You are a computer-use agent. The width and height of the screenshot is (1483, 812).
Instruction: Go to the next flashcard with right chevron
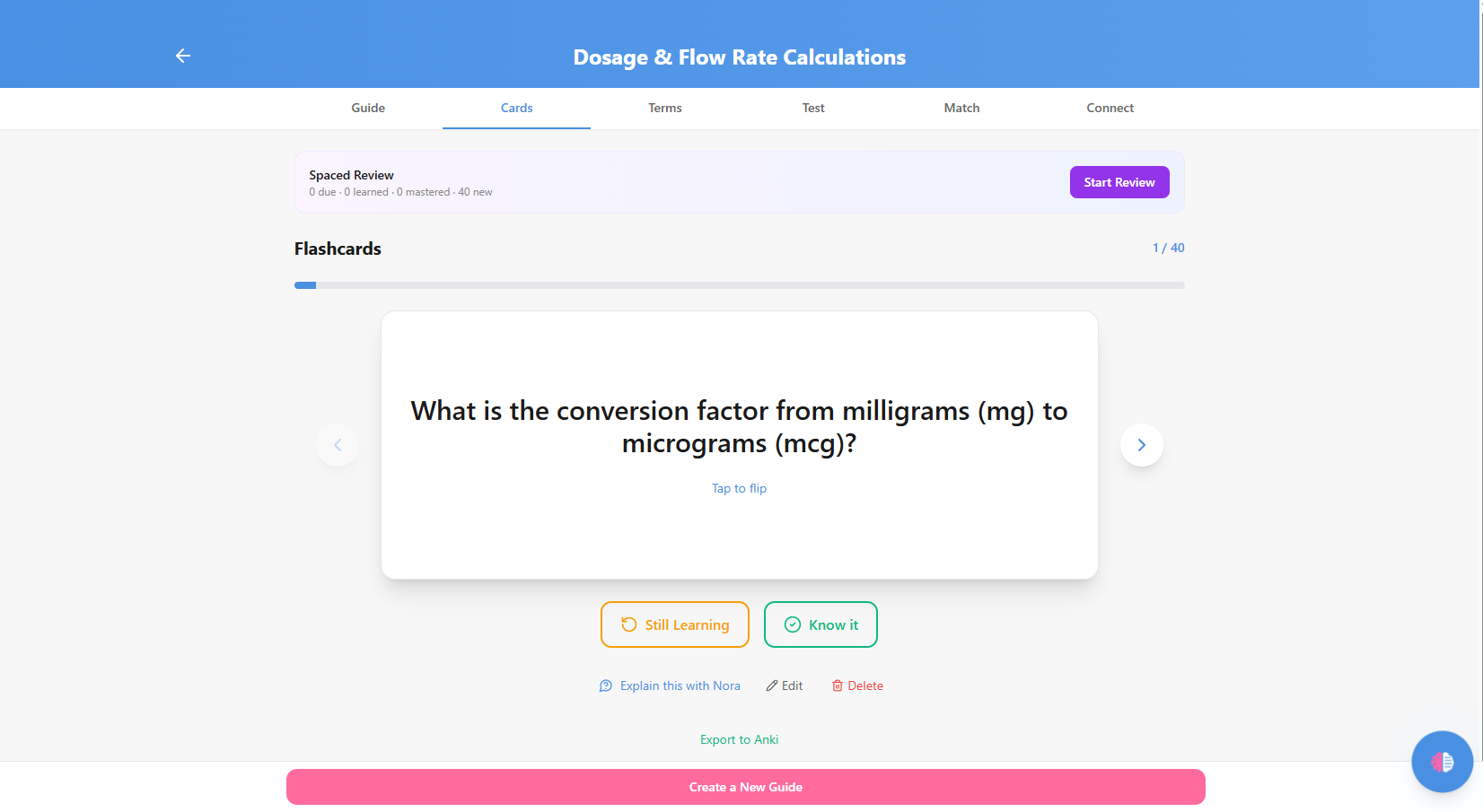click(1141, 445)
